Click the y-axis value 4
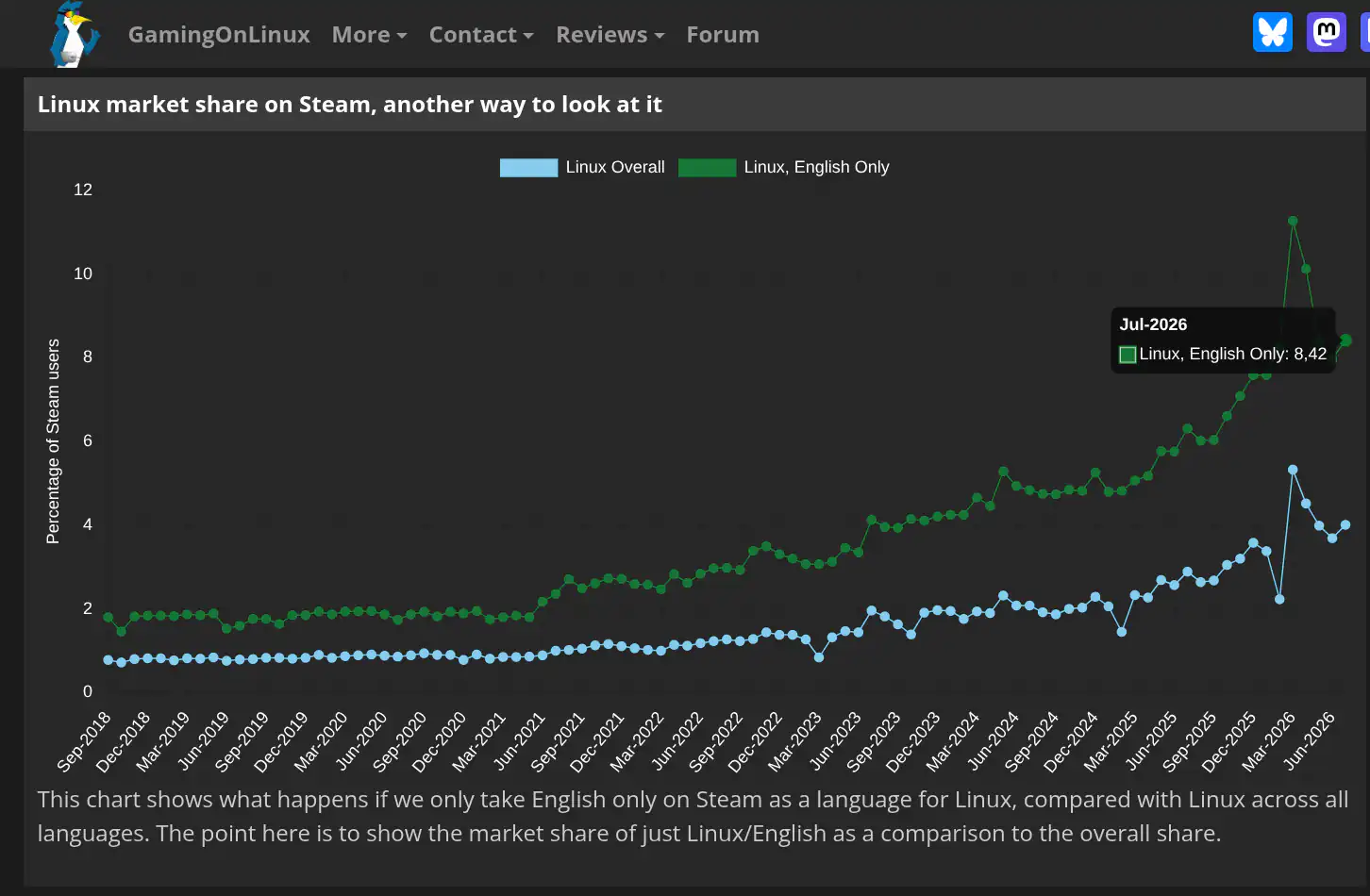The image size is (1370, 896). [88, 524]
